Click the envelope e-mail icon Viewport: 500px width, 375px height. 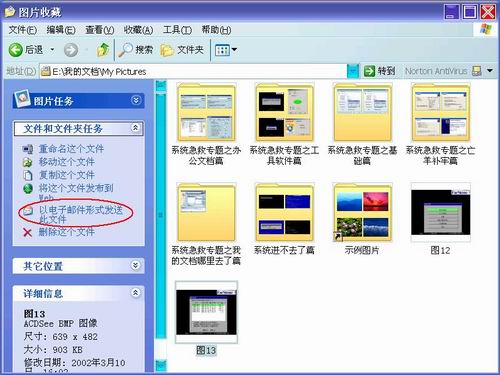coord(28,210)
